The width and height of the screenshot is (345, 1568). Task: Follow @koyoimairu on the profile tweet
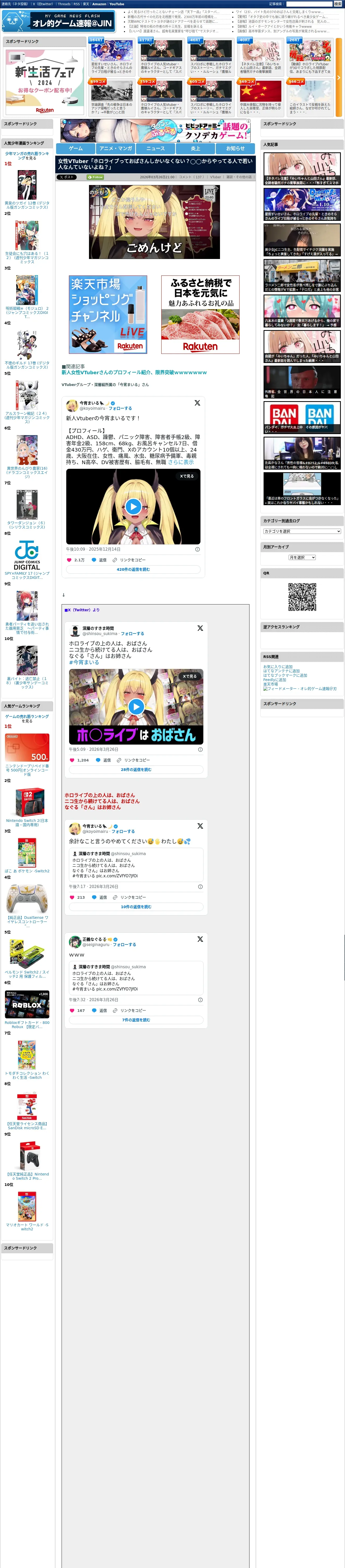coord(120,408)
